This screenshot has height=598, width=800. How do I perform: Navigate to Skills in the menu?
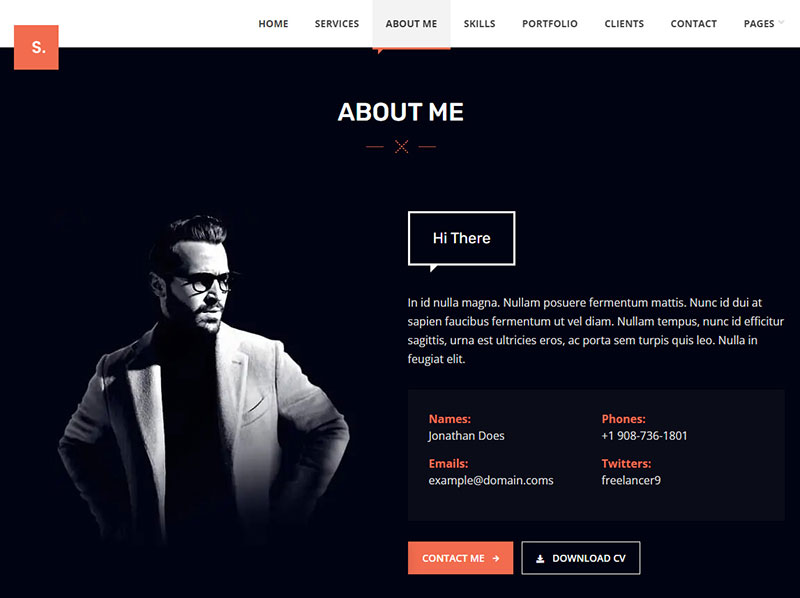pyautogui.click(x=480, y=24)
